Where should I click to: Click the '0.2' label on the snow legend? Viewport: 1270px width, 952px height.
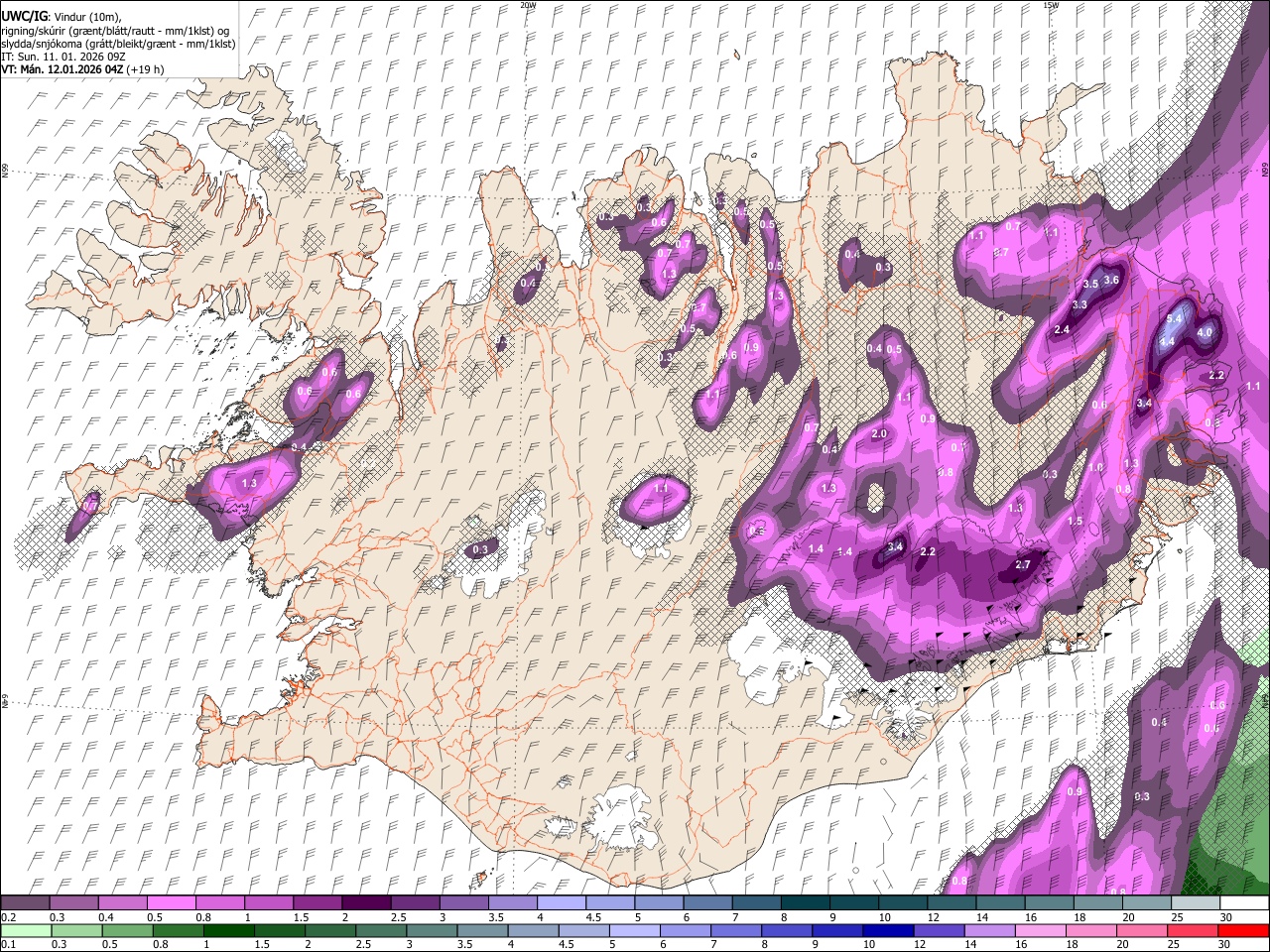click(x=8, y=917)
